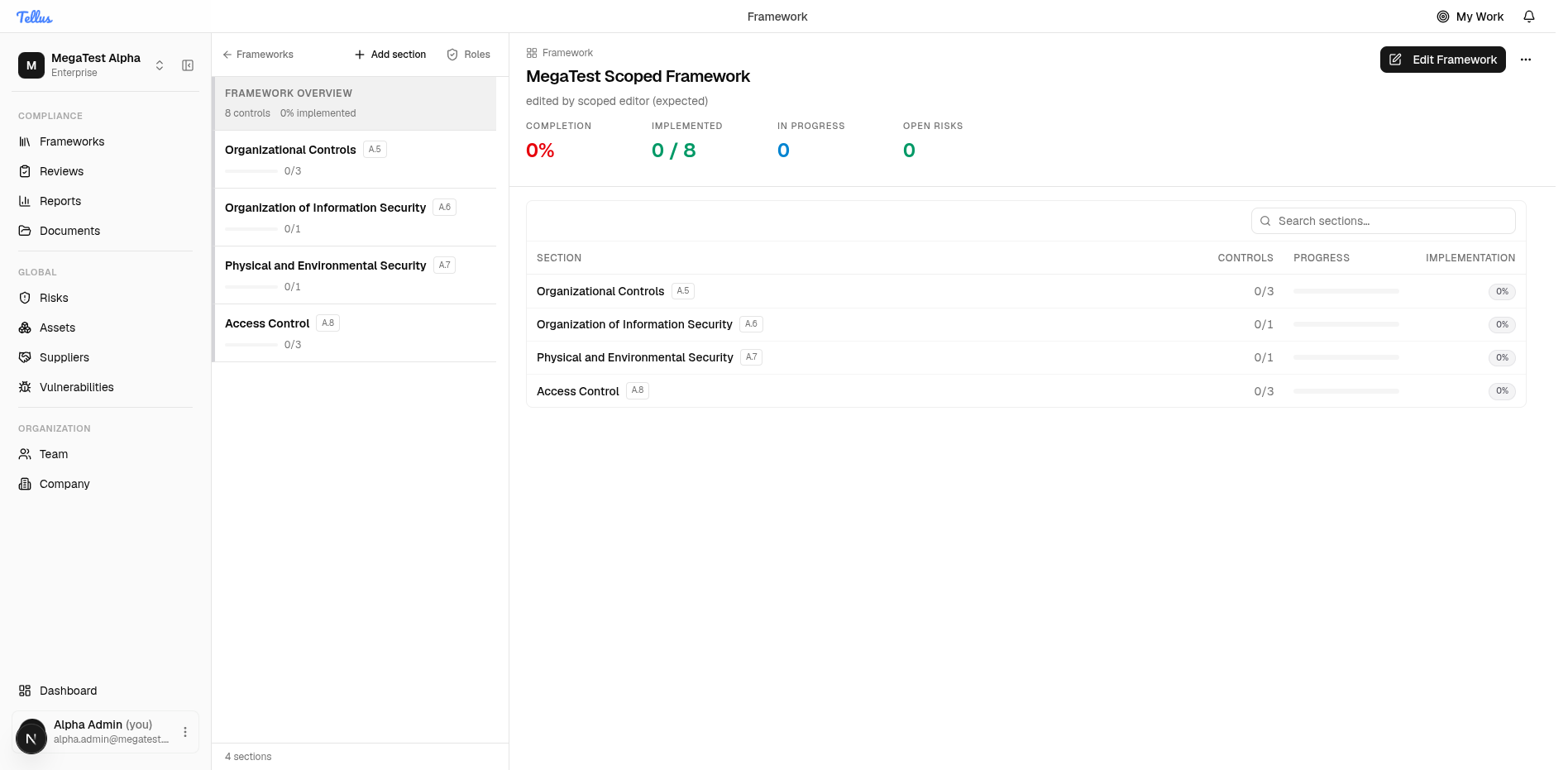Select Organizational Controls in section list
Image resolution: width=1568 pixels, height=770 pixels.
pyautogui.click(x=356, y=160)
